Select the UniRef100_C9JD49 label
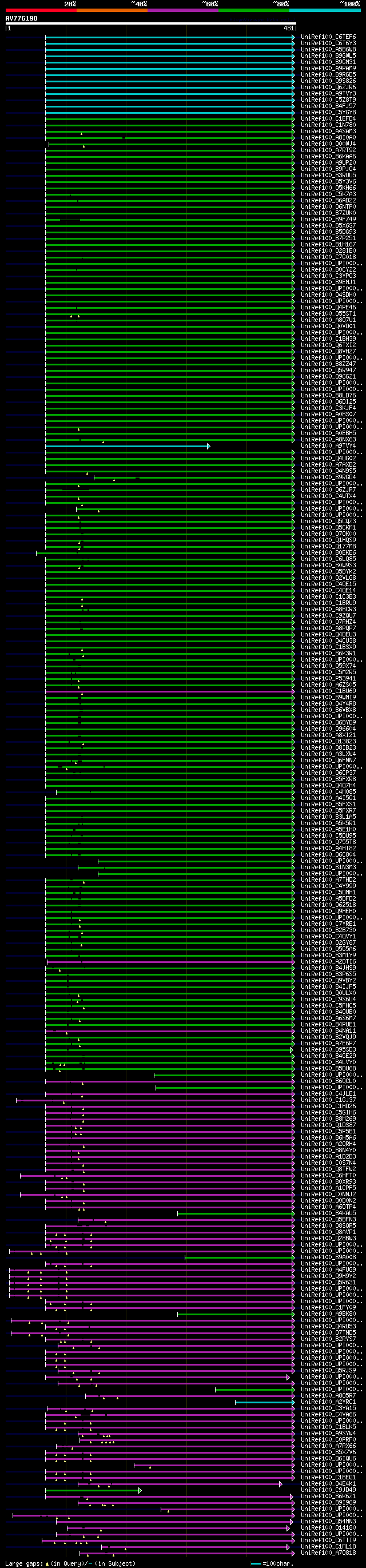The image size is (366, 1568). pyautogui.click(x=328, y=1490)
